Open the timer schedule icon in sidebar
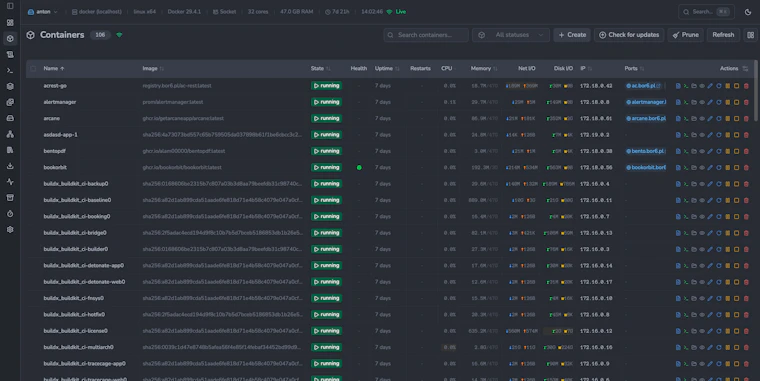 (x=10, y=214)
